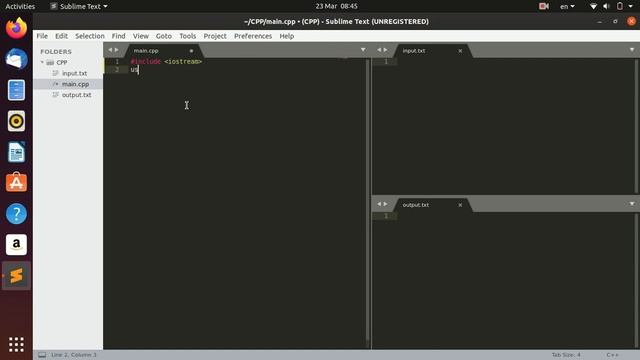Switch to the main.cpp tab

(x=146, y=51)
